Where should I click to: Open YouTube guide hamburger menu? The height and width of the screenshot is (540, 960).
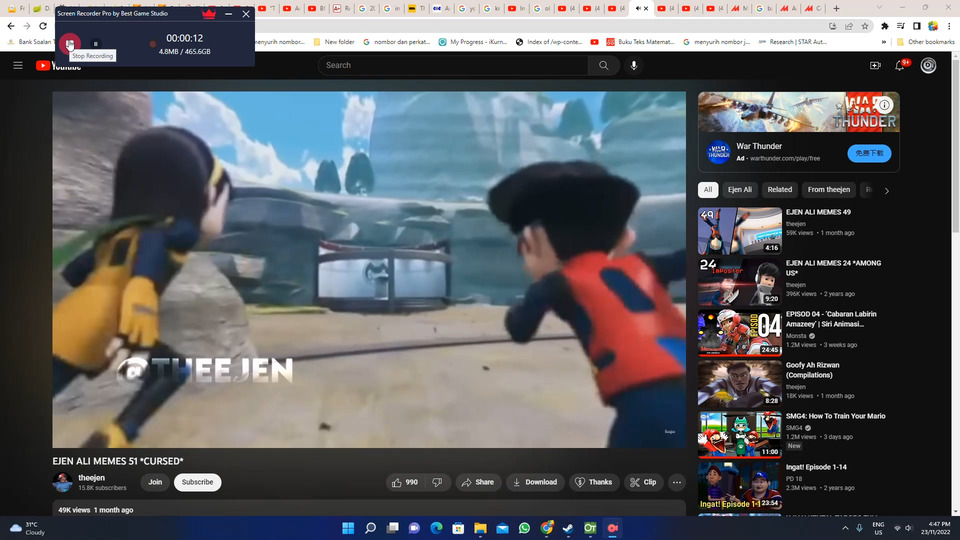tap(18, 66)
